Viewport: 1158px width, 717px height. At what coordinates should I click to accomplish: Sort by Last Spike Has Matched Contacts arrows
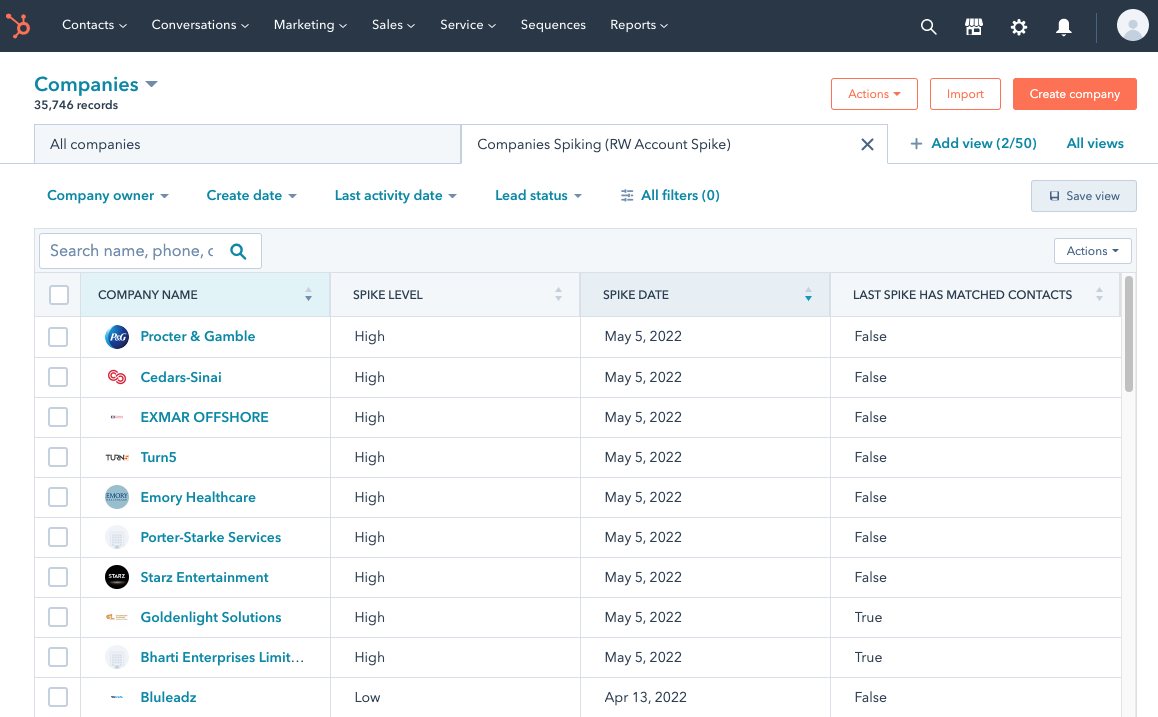(1099, 295)
